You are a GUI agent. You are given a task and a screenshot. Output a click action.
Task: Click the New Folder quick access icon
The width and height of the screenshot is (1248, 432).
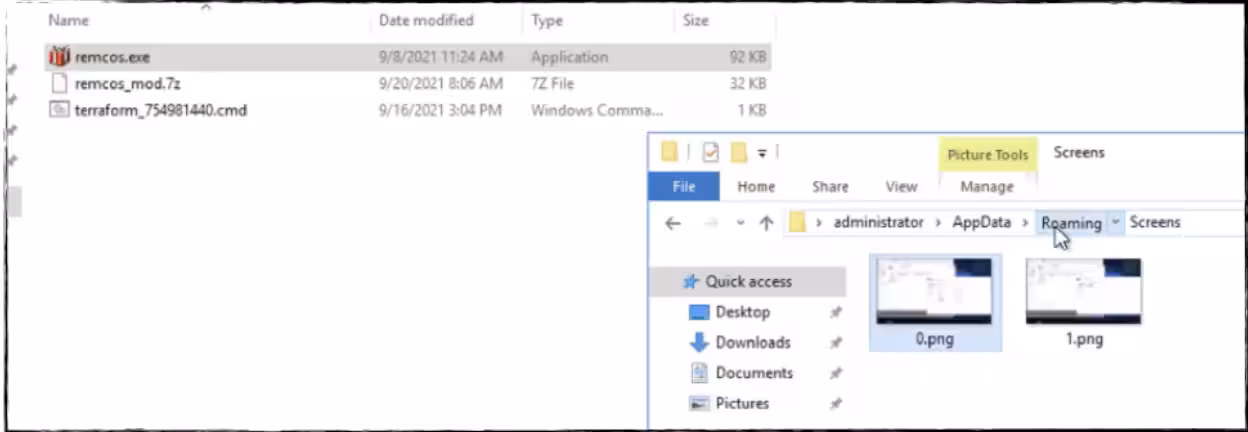(740, 153)
